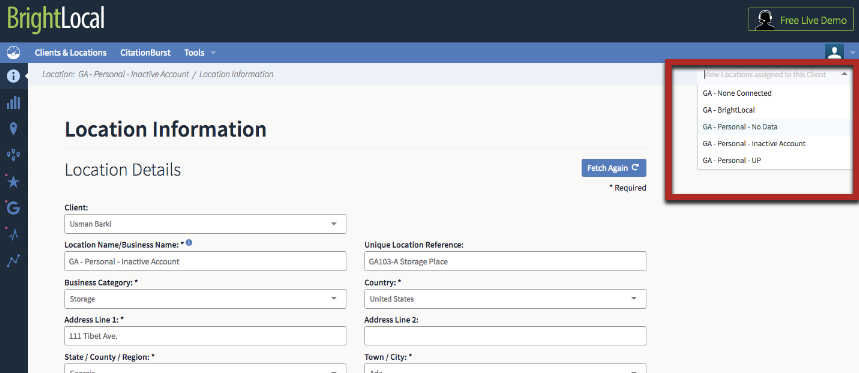Screen dimensions: 859x373
Task: Open the multiple map pins icon
Action: pyautogui.click(x=13, y=155)
